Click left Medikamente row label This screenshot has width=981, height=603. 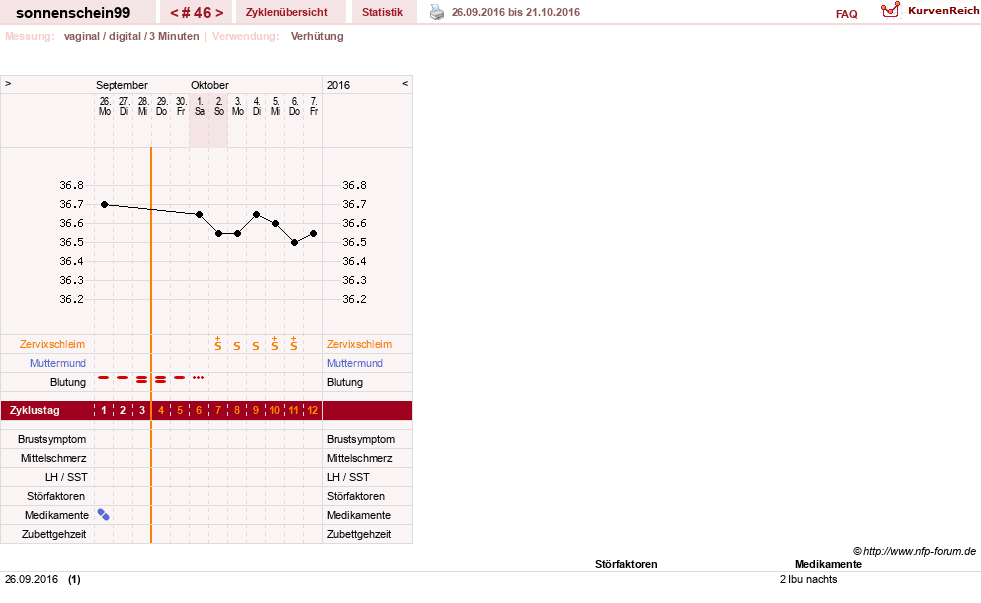pos(56,515)
